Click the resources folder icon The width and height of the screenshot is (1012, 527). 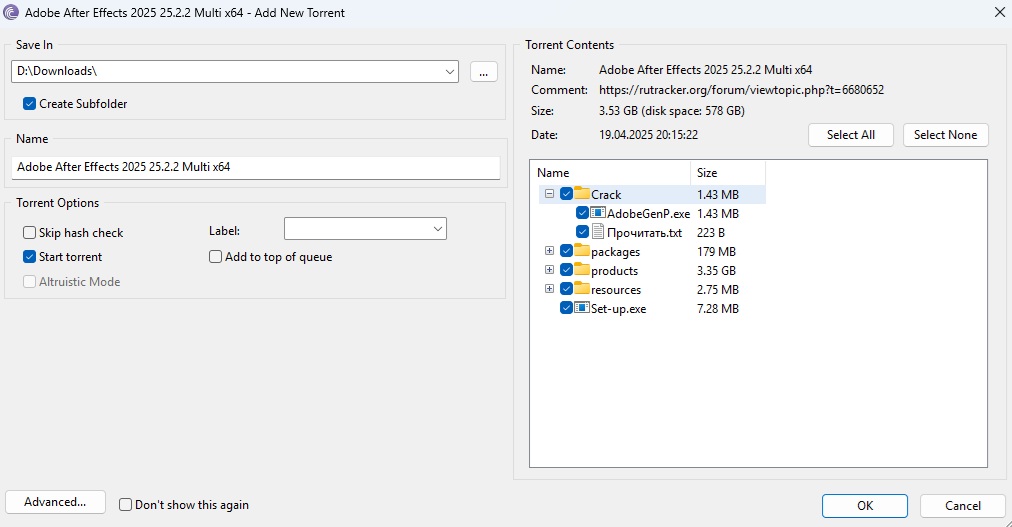582,289
